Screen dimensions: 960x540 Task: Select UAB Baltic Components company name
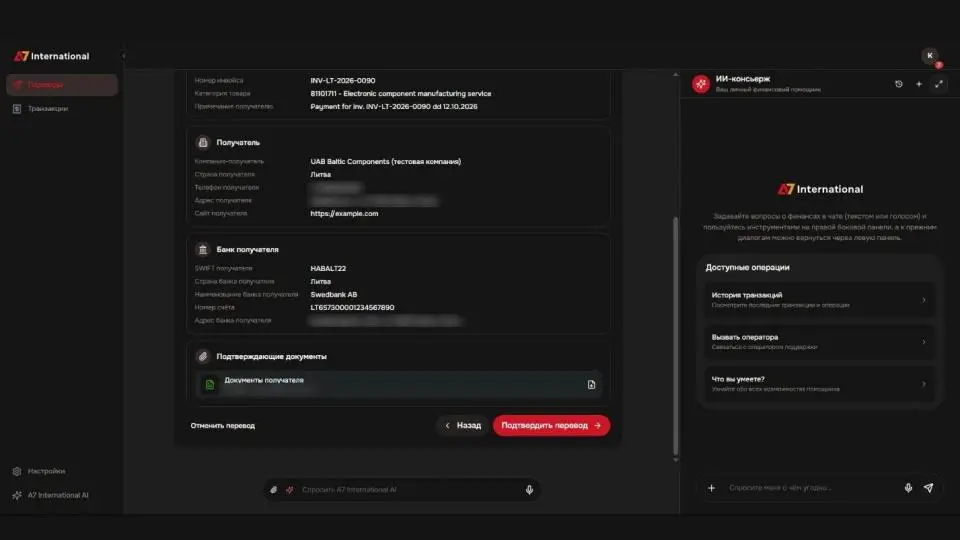[385, 162]
